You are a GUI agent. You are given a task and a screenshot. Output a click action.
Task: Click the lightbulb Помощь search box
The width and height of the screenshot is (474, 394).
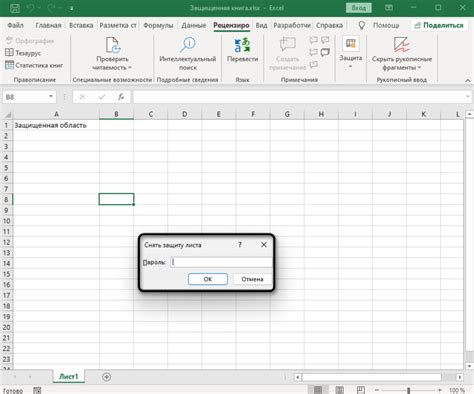click(378, 25)
